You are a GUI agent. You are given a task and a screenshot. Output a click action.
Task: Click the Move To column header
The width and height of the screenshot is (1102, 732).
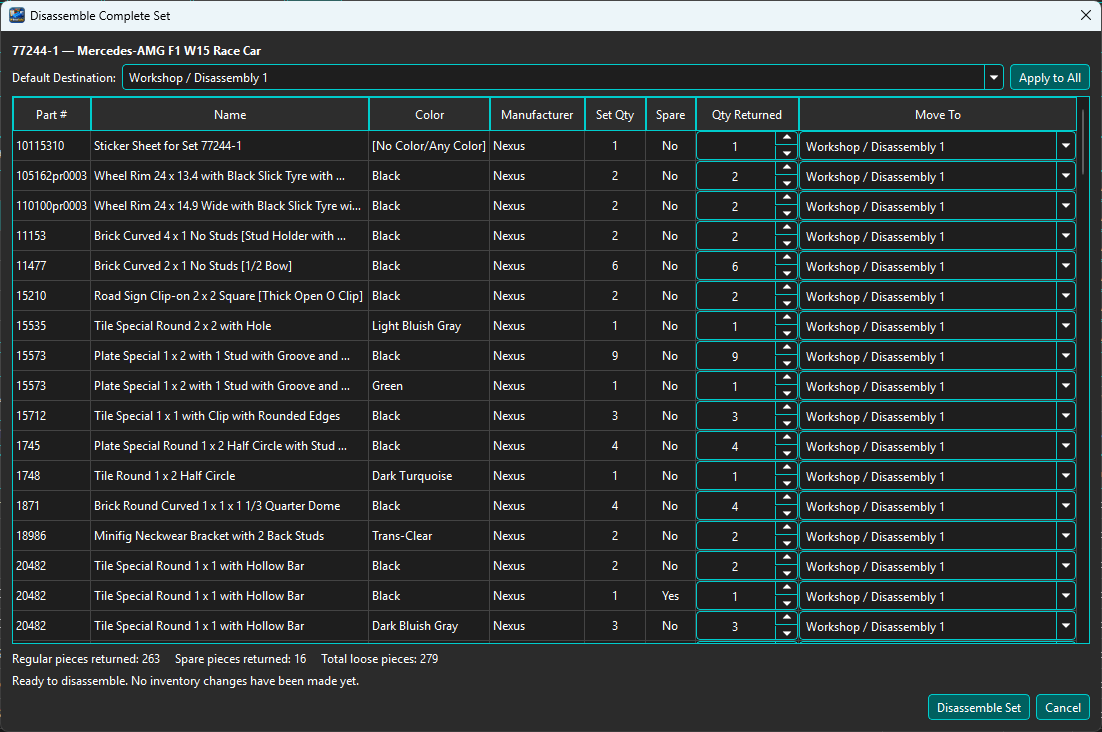coord(938,115)
